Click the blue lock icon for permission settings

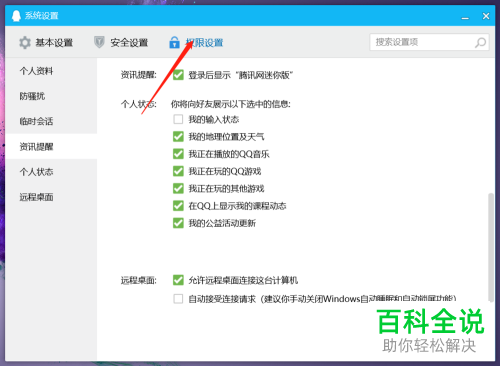pos(174,43)
